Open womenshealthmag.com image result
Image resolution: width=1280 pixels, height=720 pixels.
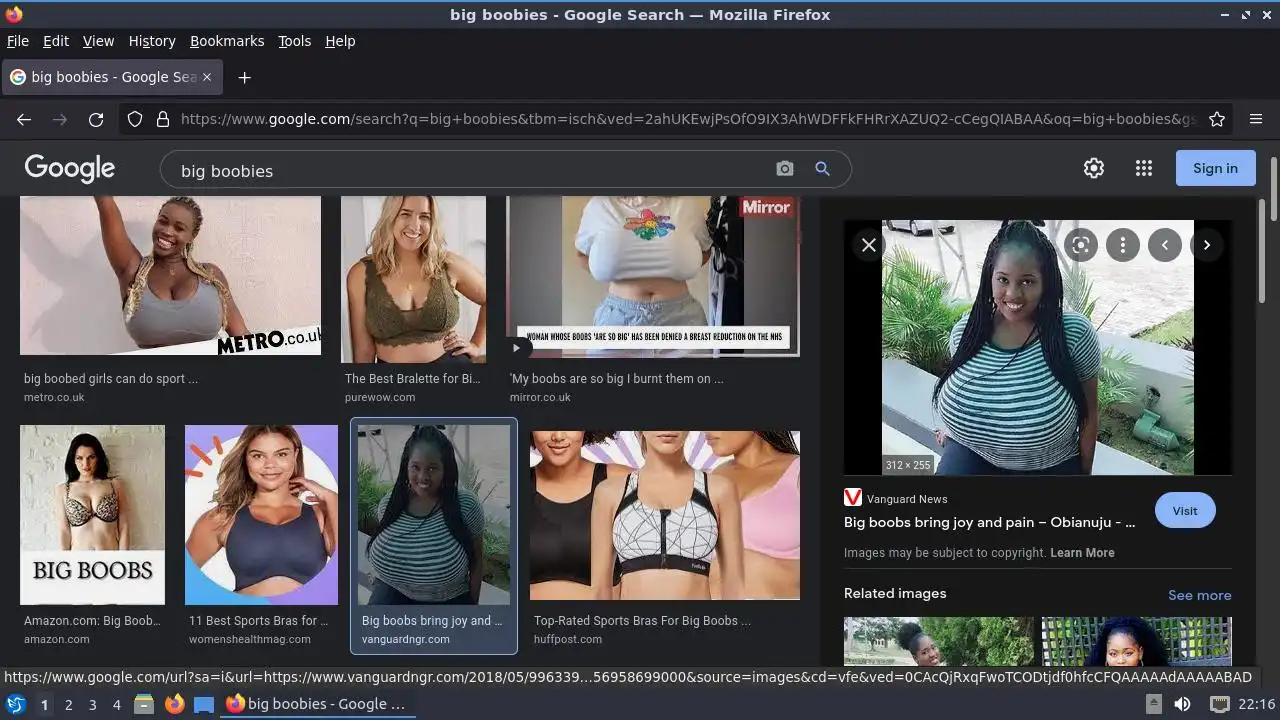coord(262,515)
